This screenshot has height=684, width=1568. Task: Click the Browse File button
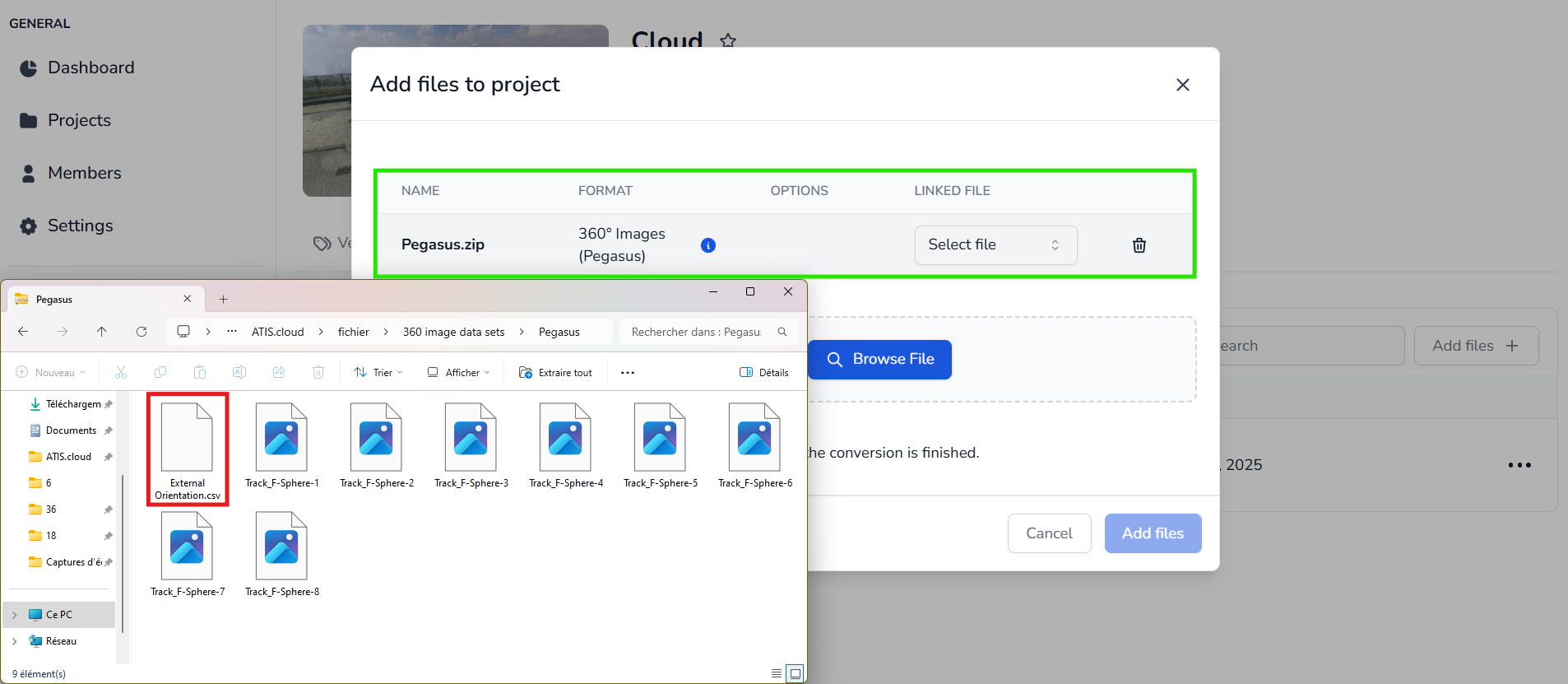[879, 360]
